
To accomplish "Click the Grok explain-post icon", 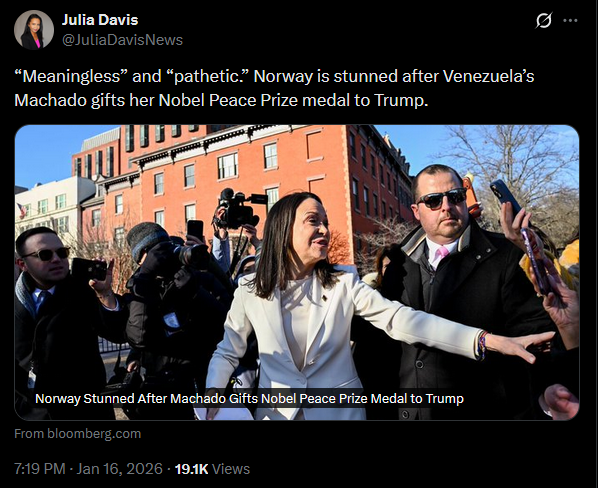I will pyautogui.click(x=543, y=20).
